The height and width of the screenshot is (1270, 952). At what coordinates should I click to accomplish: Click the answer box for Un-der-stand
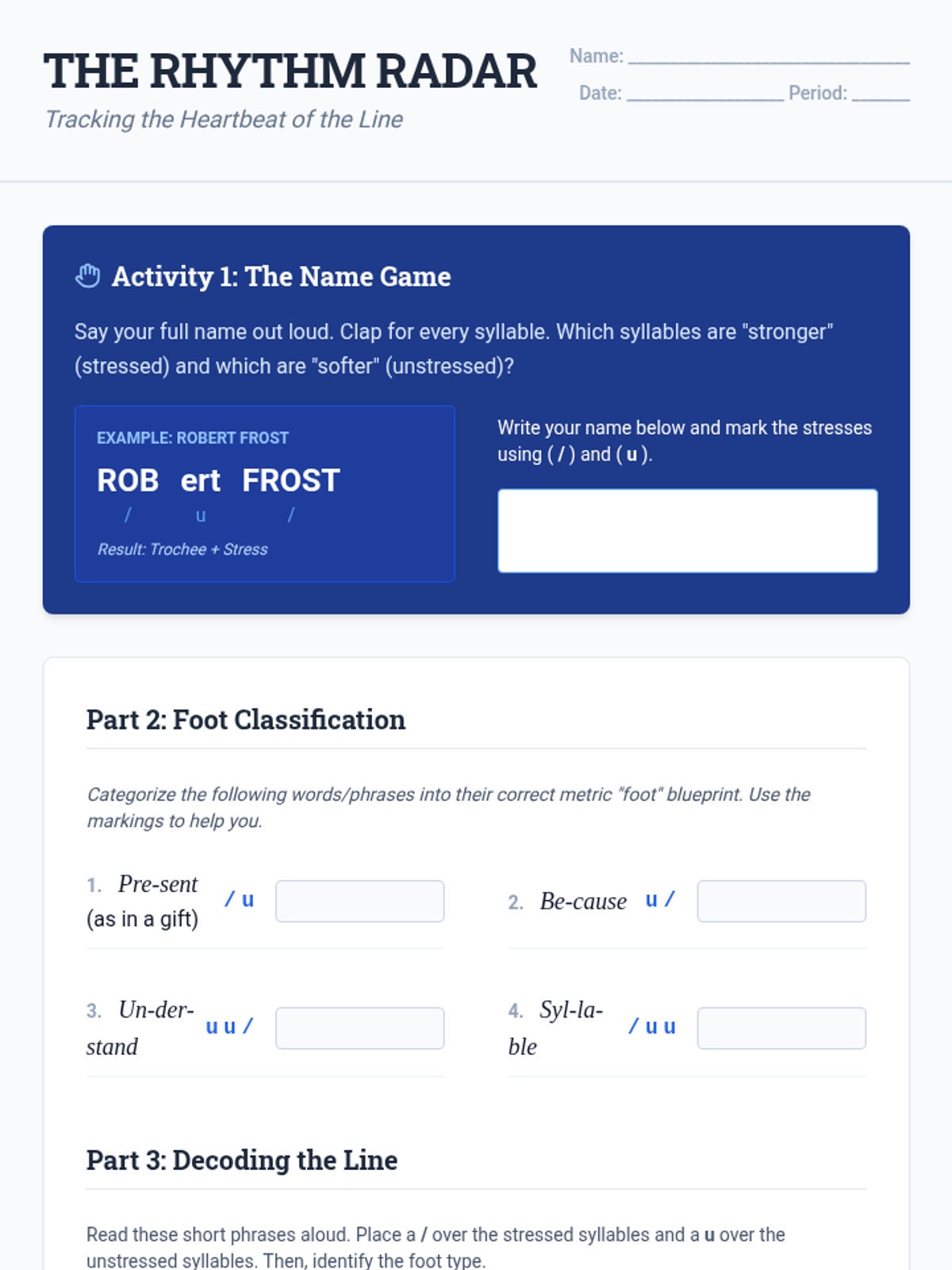pos(359,1028)
